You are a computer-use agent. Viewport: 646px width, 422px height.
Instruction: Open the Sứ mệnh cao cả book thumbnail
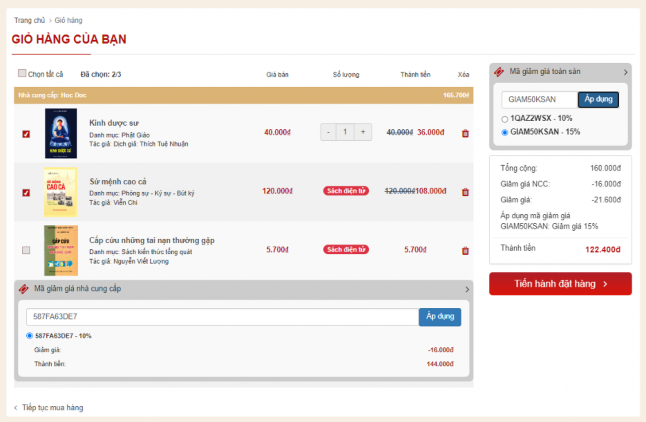tap(60, 192)
